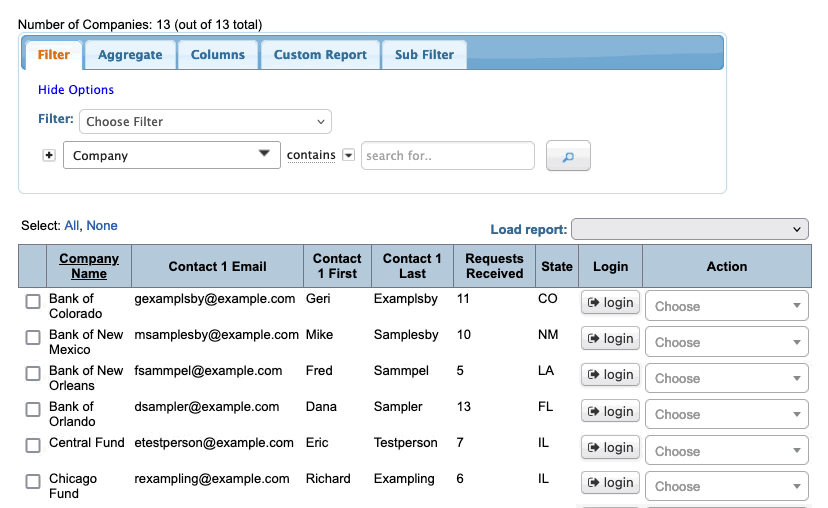Tick the Bank of New Orleans checkbox

[33, 373]
